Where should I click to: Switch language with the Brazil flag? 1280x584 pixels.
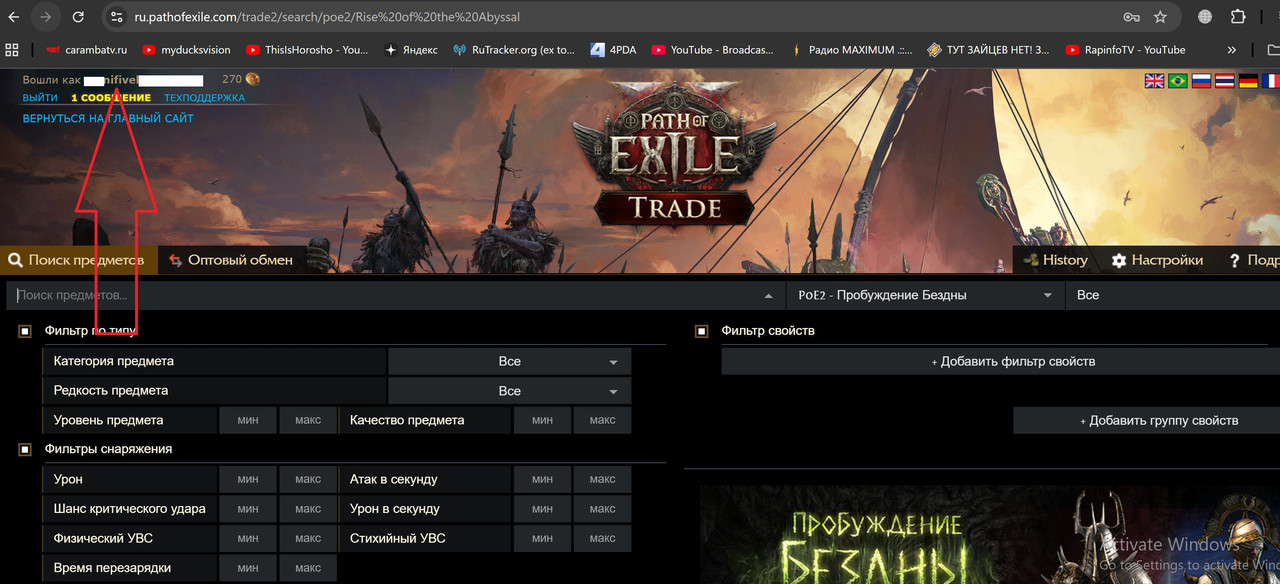coord(1178,81)
